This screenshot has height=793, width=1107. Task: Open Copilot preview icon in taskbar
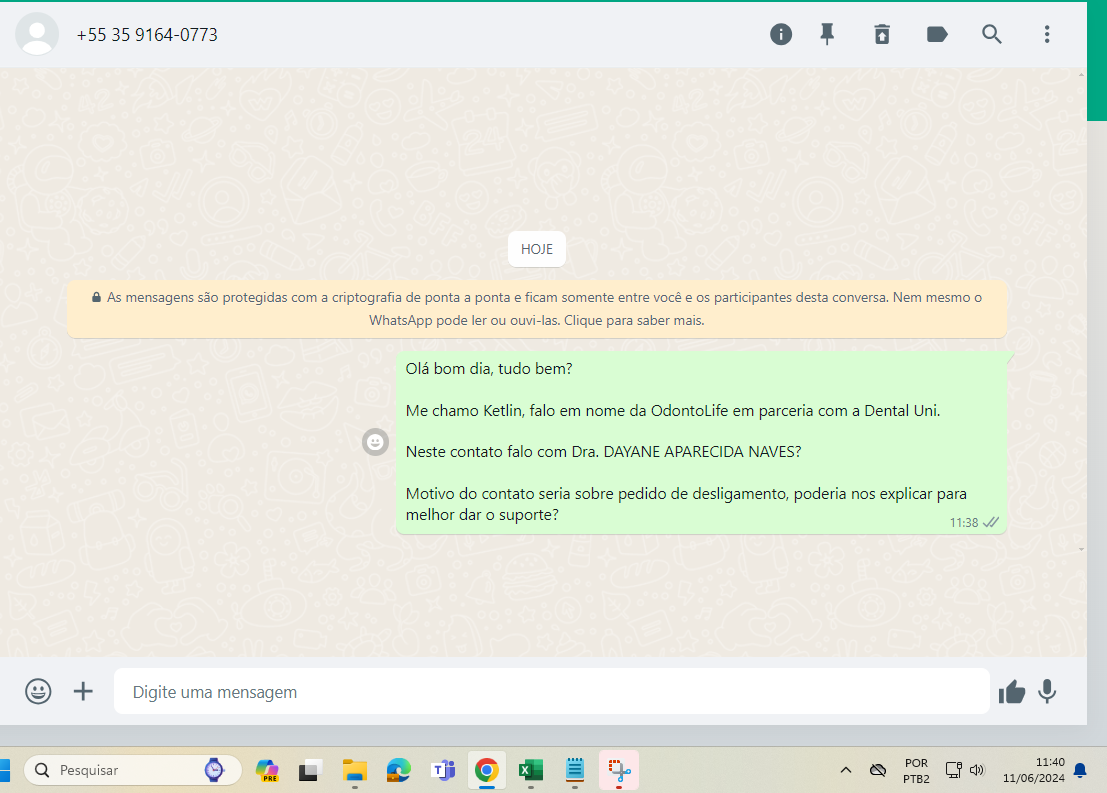[267, 770]
